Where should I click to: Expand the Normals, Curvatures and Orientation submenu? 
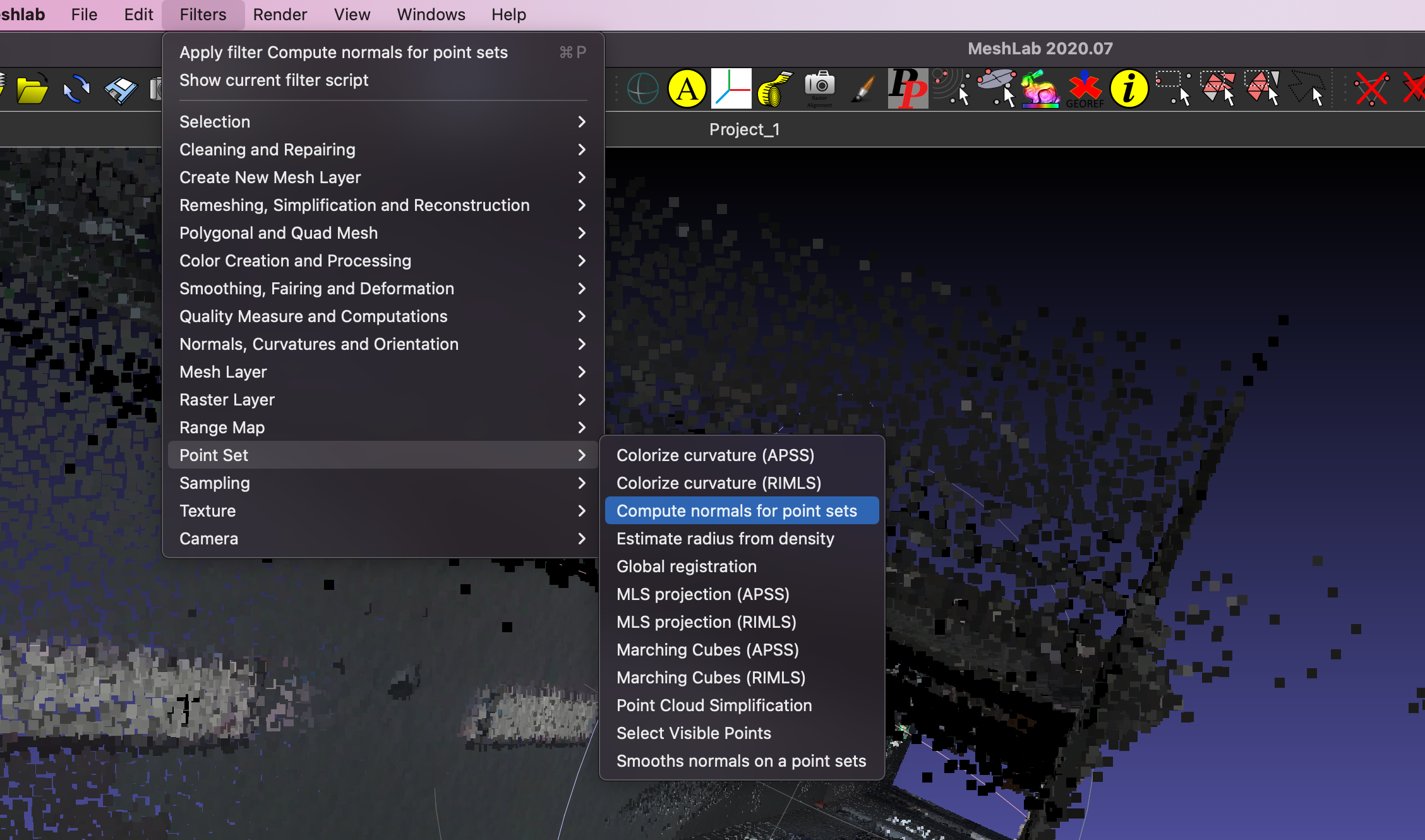click(319, 344)
